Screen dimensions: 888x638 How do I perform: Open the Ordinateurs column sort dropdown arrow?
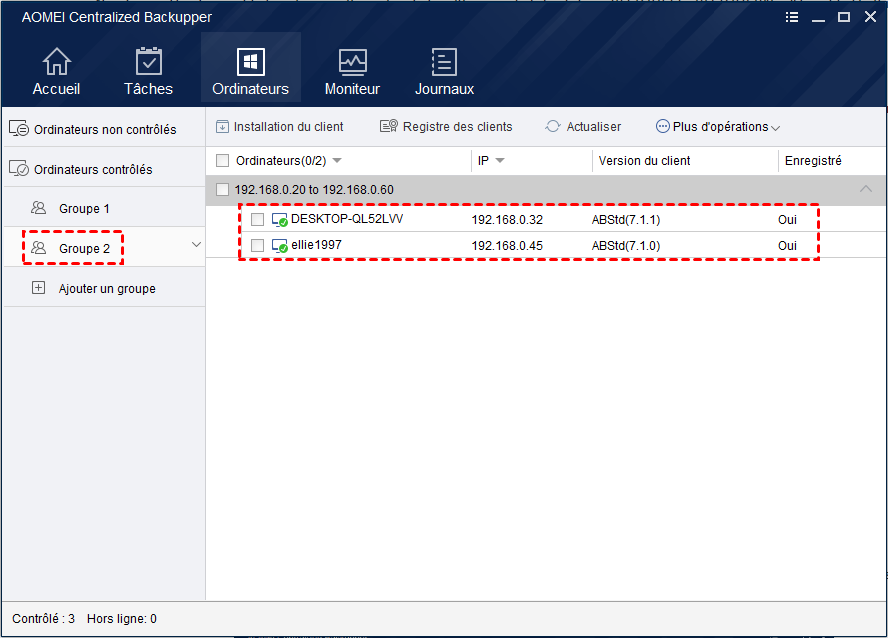(337, 161)
